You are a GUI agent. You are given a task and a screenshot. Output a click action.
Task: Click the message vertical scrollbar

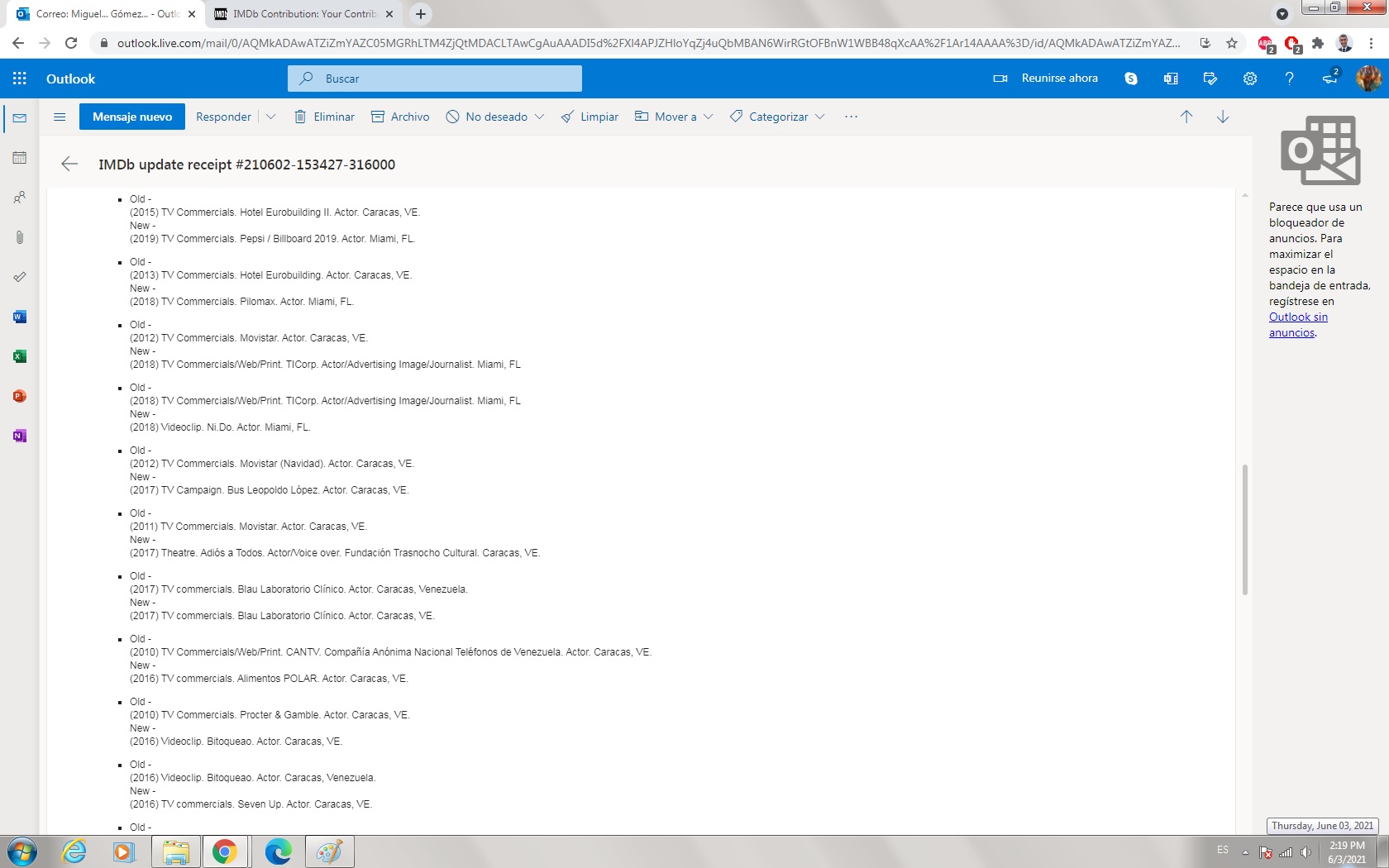[1244, 529]
